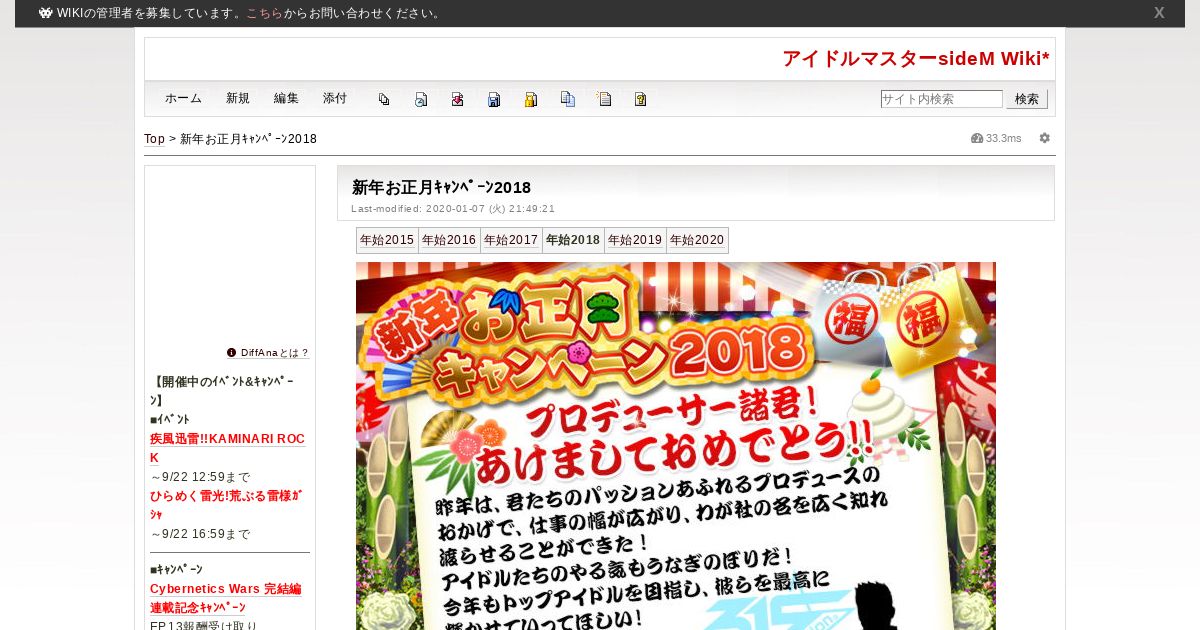Open the 添付 menu item
Image resolution: width=1200 pixels, height=630 pixels.
[x=335, y=99]
